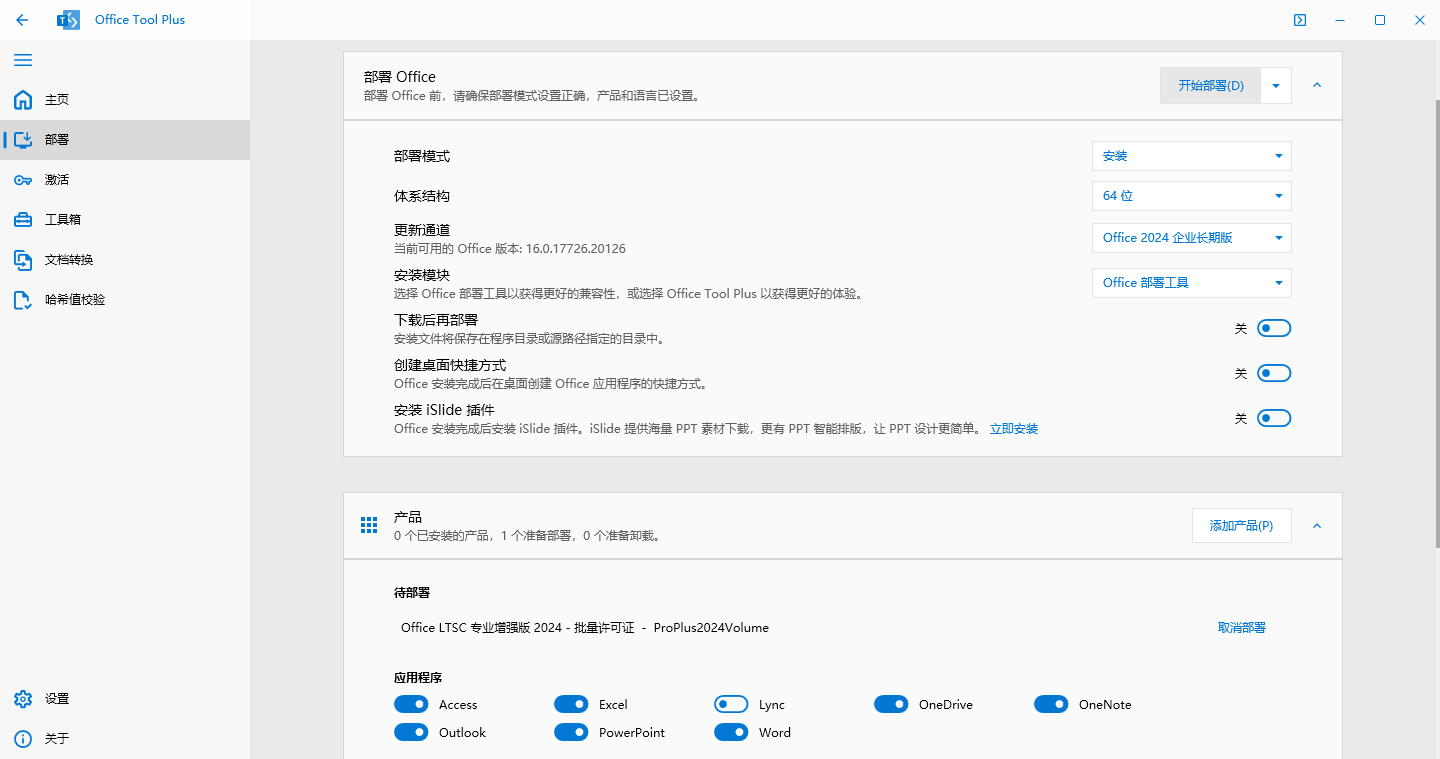Screen dimensions: 1440x759
Task: Switch off the OneNote toggle
Action: coord(1051,705)
